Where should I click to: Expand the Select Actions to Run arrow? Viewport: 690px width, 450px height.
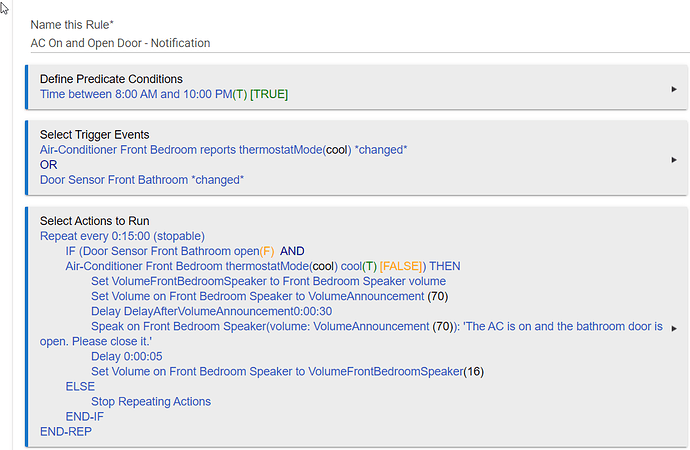click(x=674, y=328)
